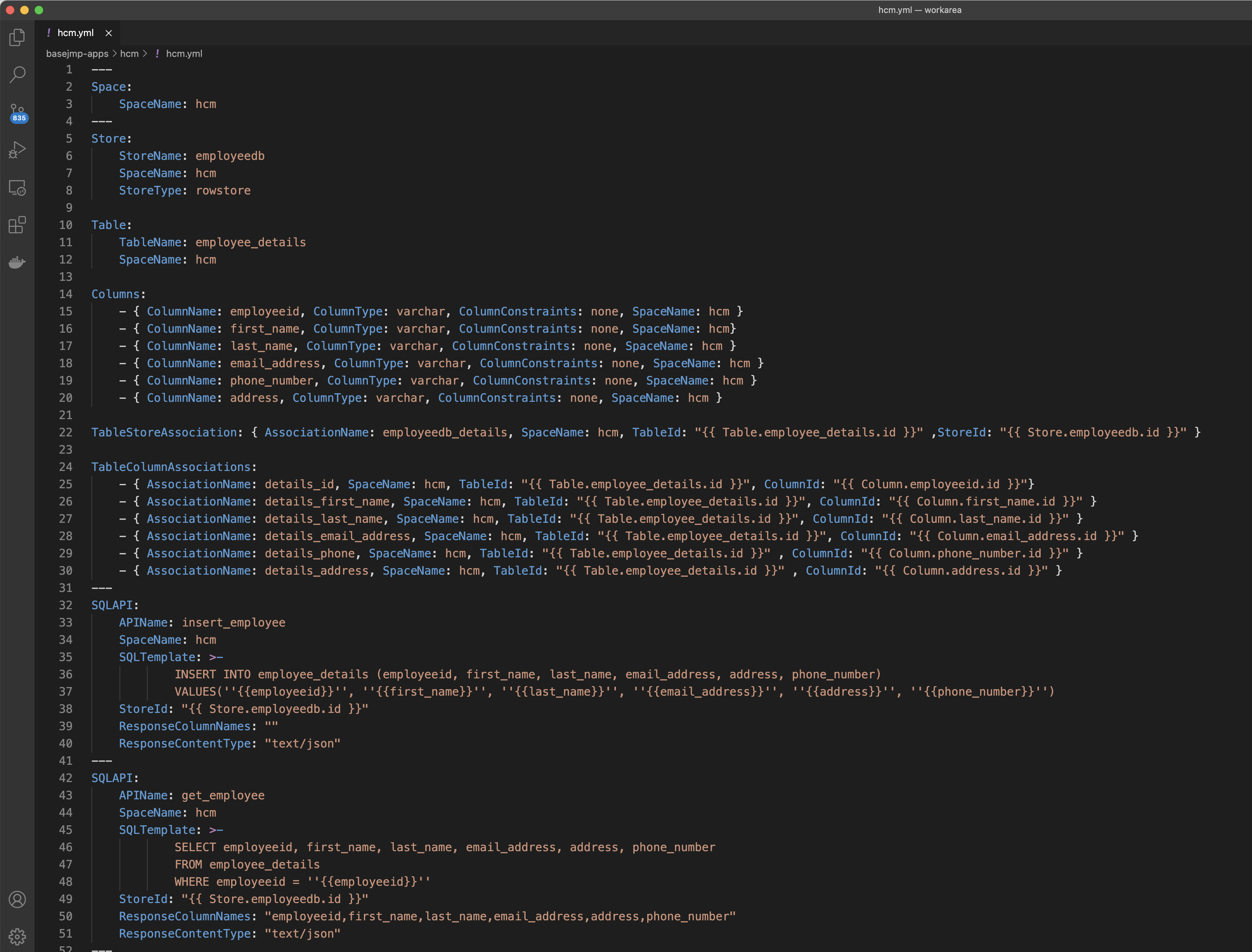Open Source Control with 835 badge
The width and height of the screenshot is (1252, 952).
(x=17, y=112)
